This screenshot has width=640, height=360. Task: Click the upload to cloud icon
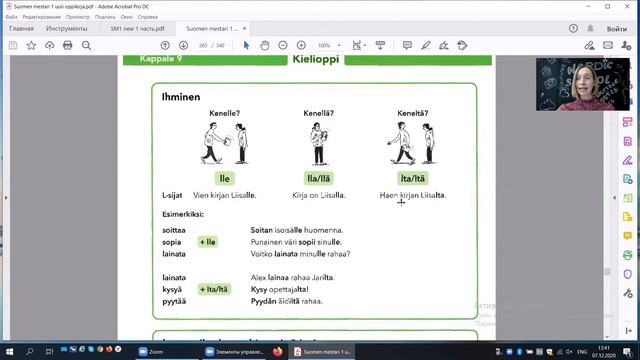(49, 45)
